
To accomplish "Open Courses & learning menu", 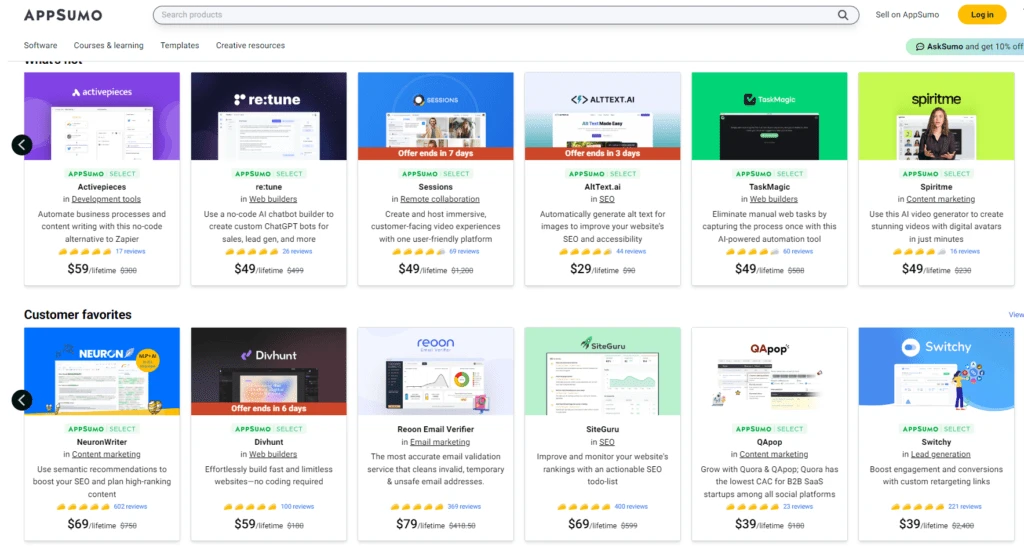I will (x=108, y=45).
